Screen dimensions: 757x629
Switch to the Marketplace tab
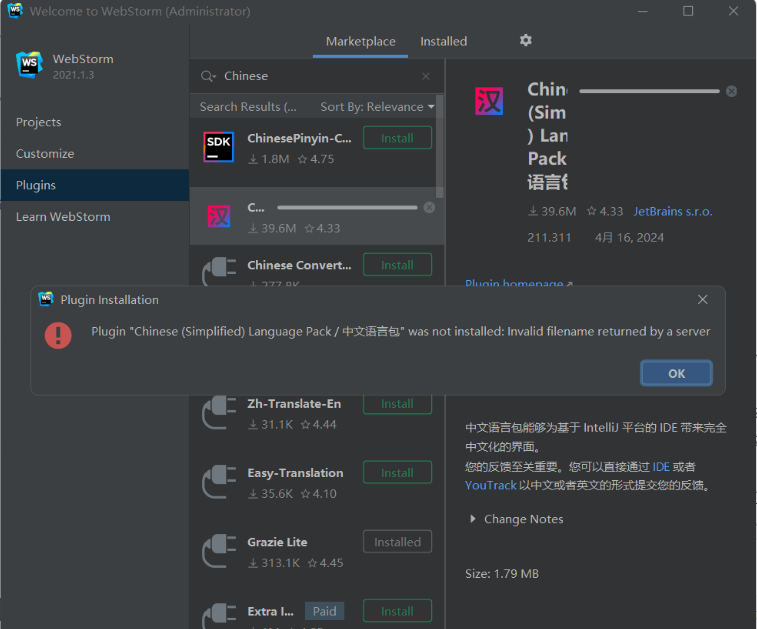click(361, 42)
